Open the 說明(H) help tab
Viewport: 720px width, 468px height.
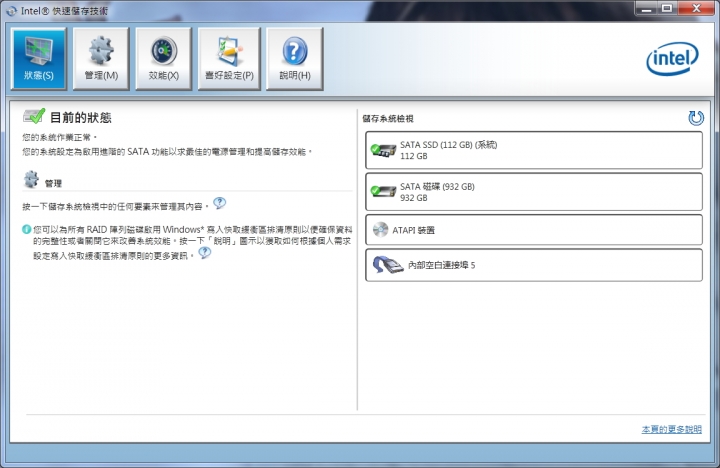point(295,58)
